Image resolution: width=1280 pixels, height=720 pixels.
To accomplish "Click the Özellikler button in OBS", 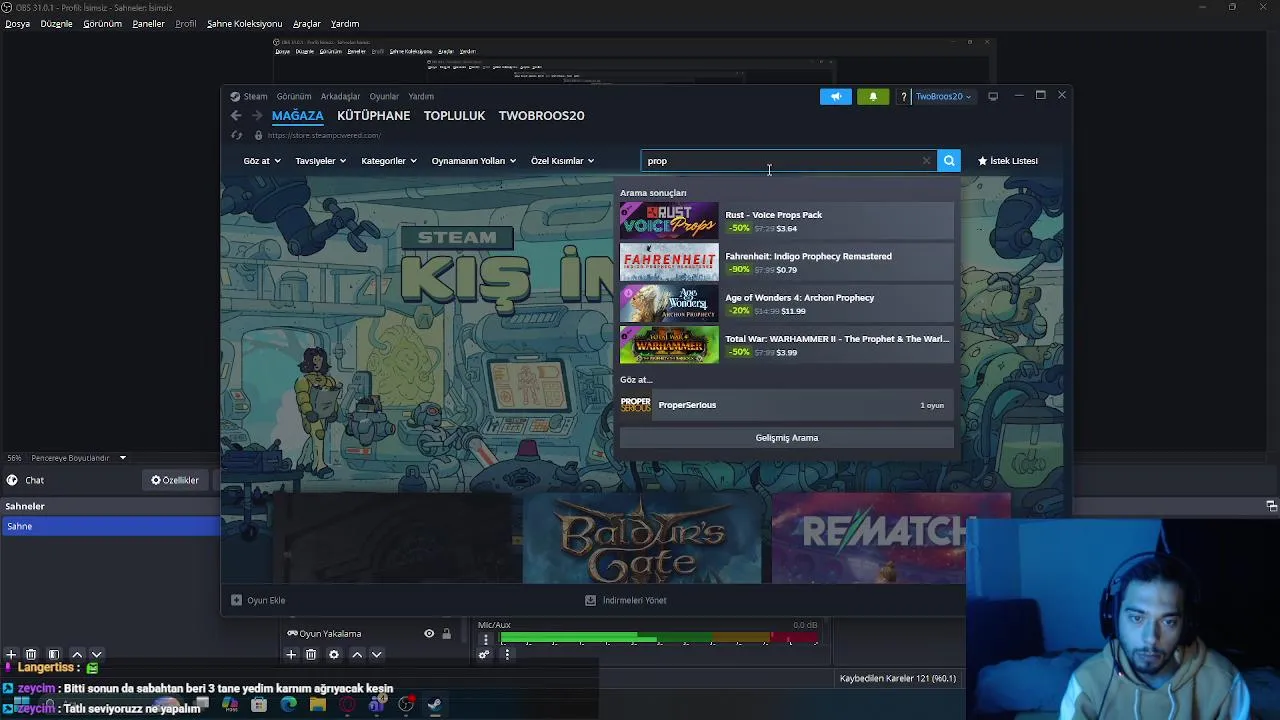I will tap(175, 480).
